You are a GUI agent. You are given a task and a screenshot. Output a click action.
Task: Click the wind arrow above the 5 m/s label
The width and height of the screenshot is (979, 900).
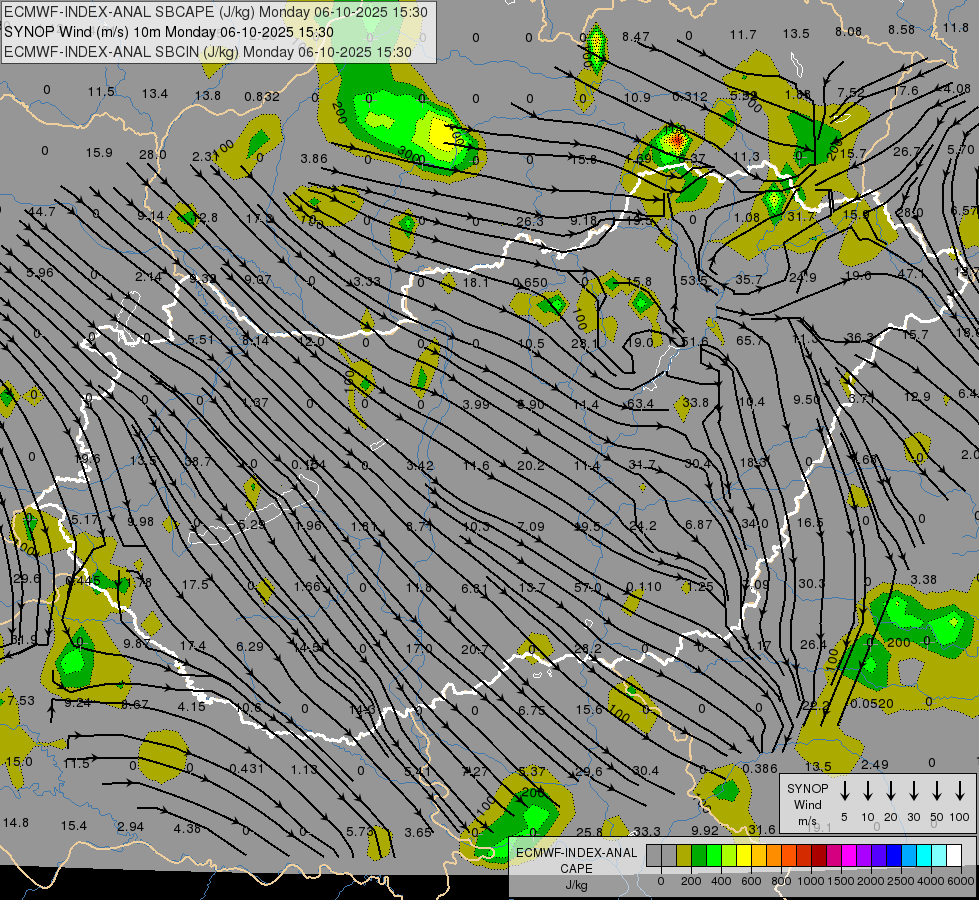point(844,790)
